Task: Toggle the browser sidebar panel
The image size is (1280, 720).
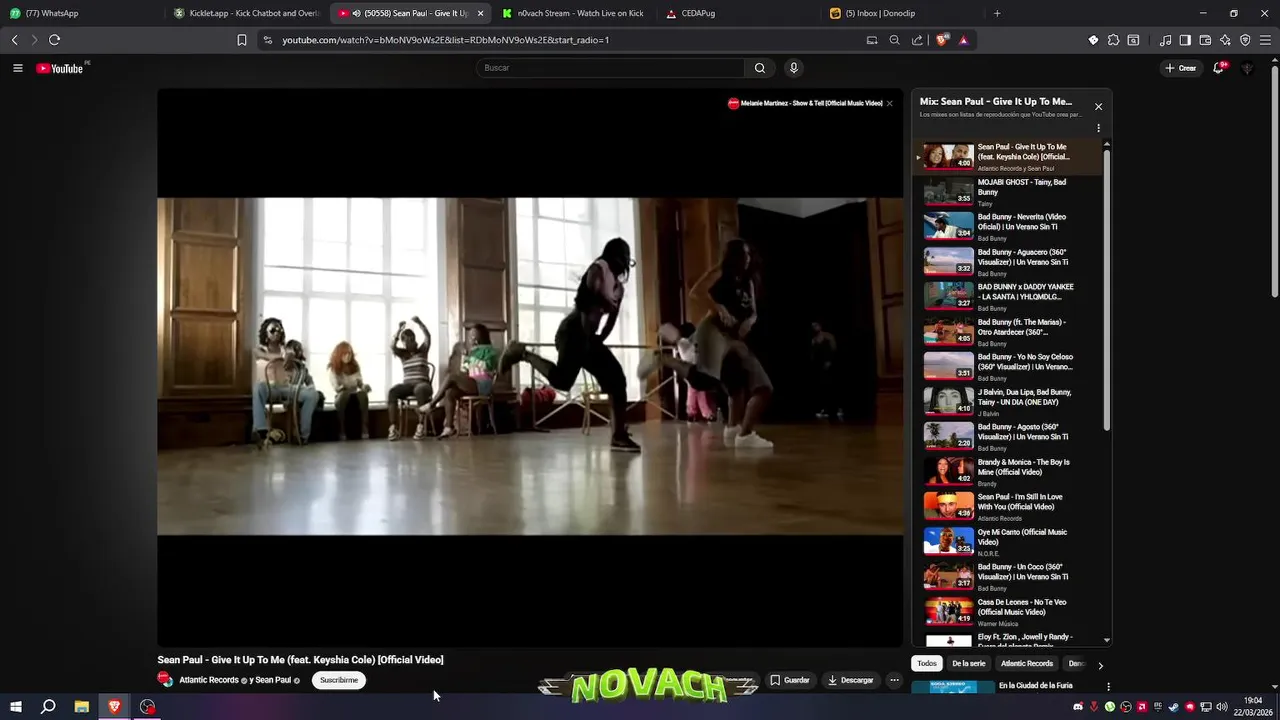Action: [1185, 40]
